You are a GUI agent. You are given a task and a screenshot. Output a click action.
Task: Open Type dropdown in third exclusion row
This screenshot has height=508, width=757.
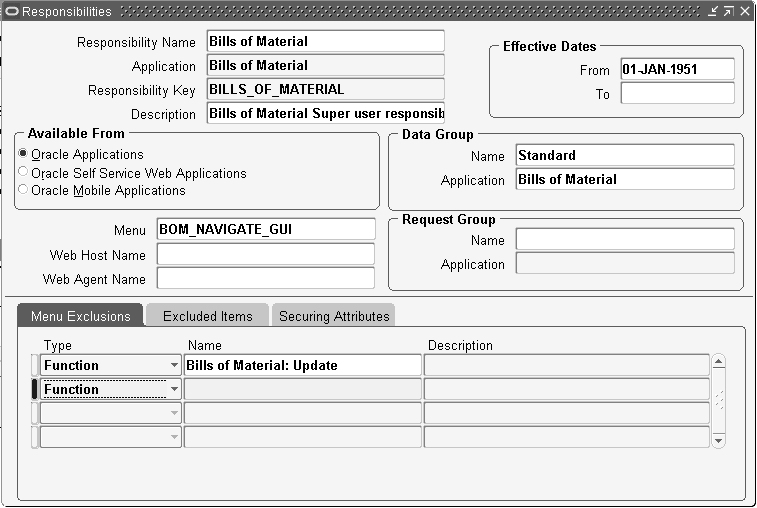pyautogui.click(x=174, y=413)
